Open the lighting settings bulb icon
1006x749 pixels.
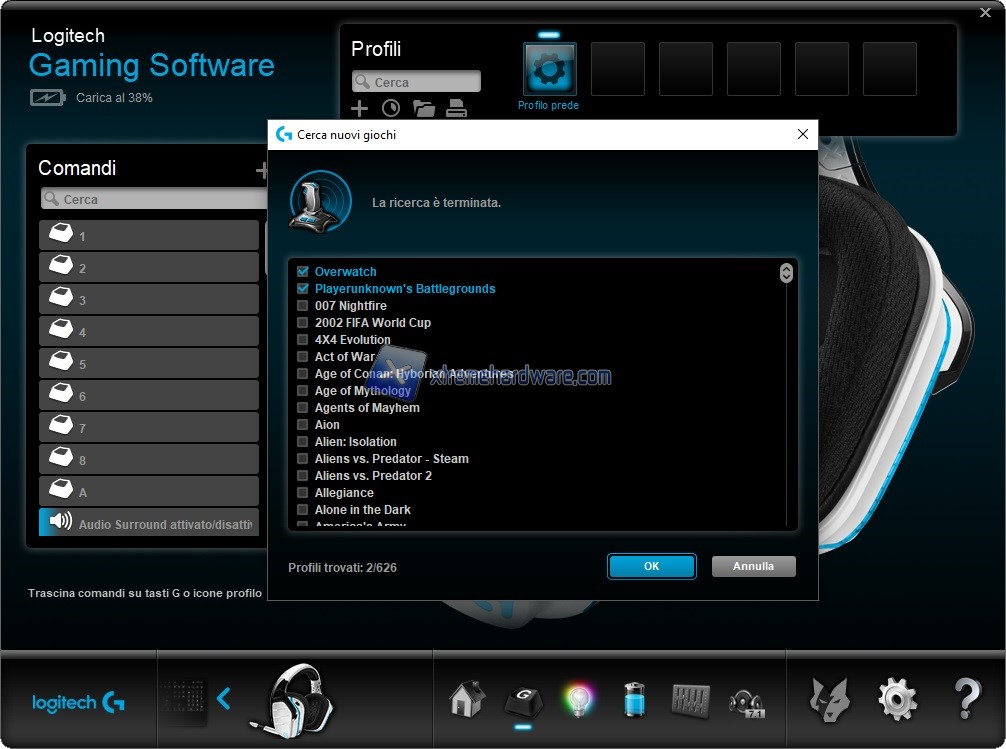[578, 699]
